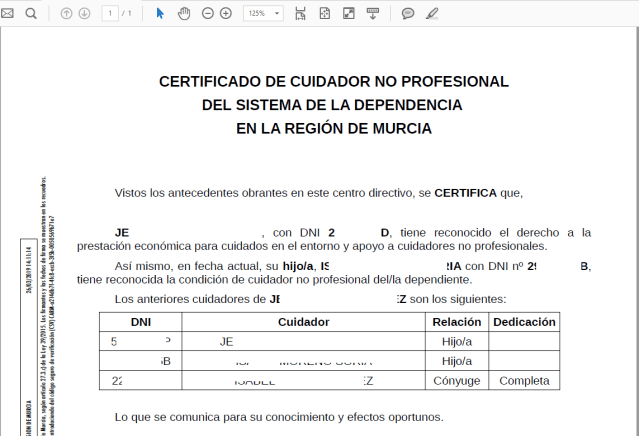Click the Dedicación column header
The height and width of the screenshot is (436, 639).
point(524,322)
